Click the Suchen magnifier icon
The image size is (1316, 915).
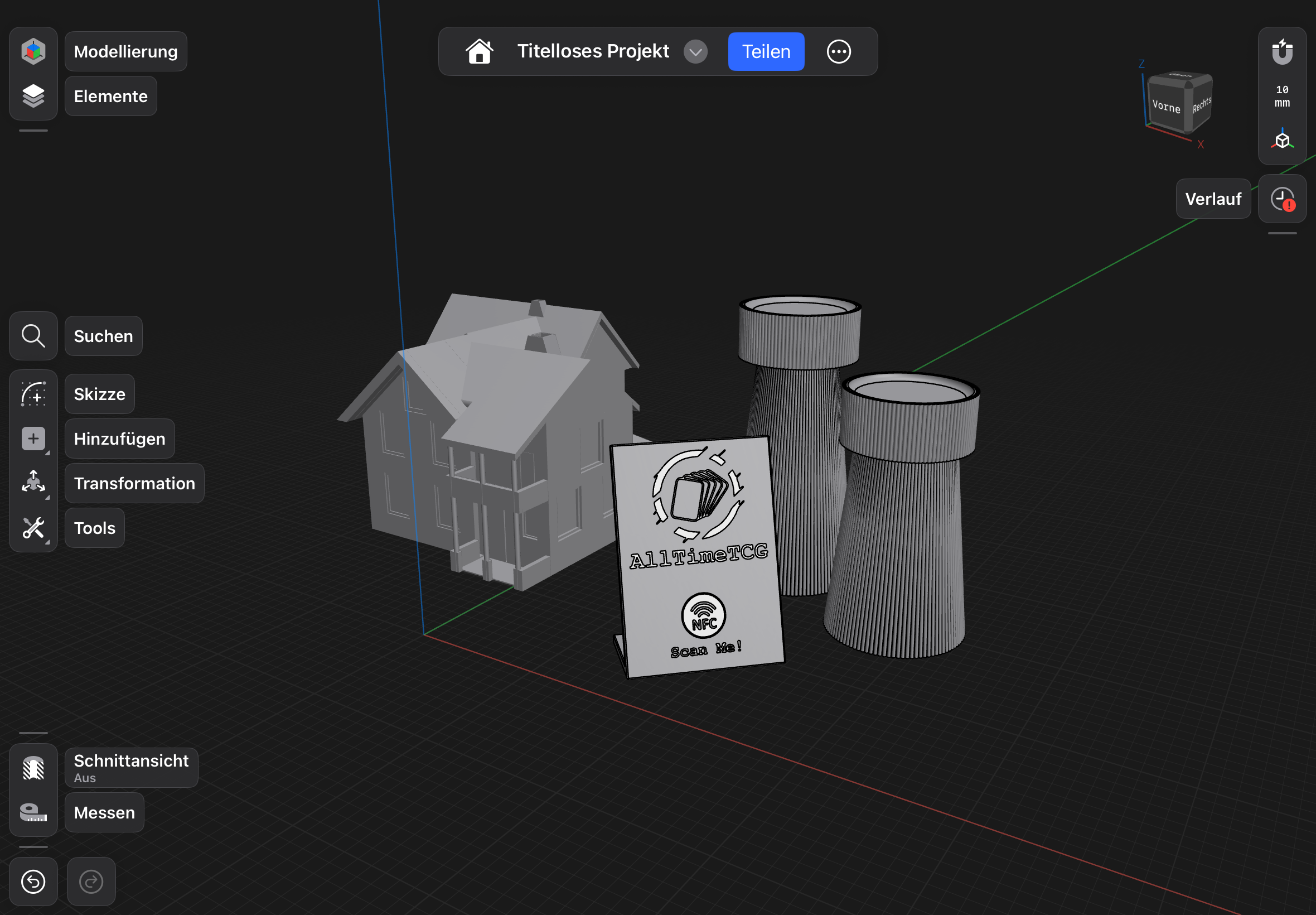[x=33, y=336]
